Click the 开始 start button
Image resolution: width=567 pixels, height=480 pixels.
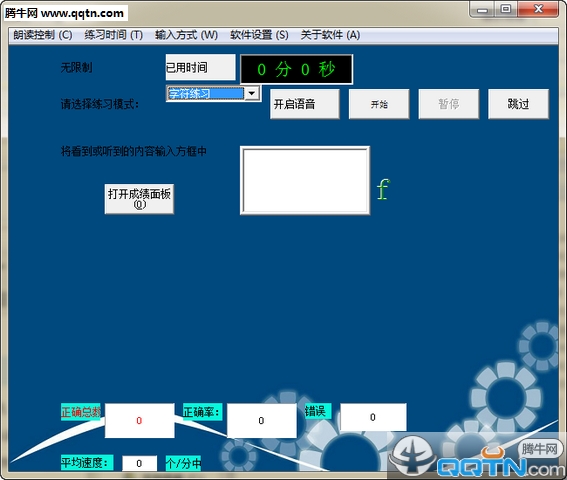point(379,104)
